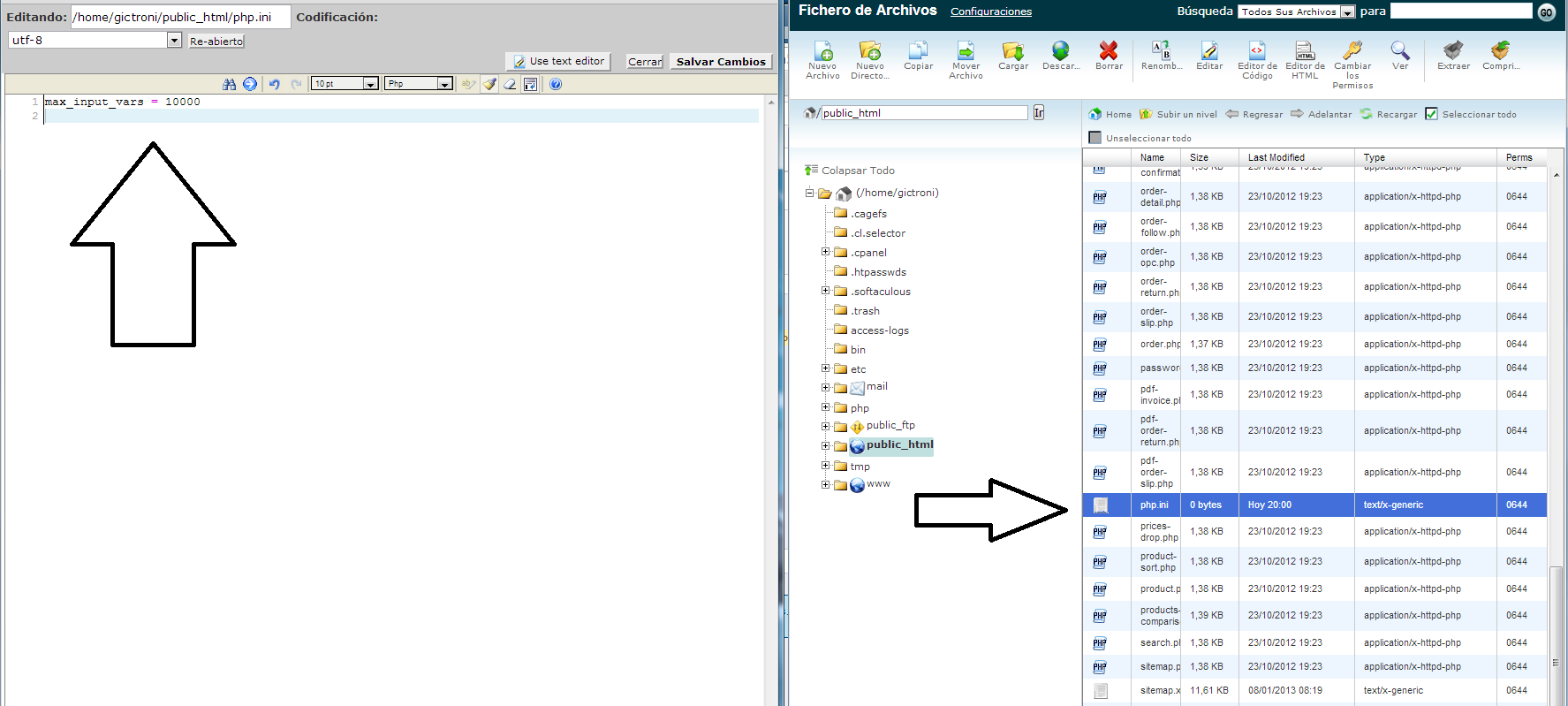This screenshot has height=706, width=1568.
Task: Click the Recargar reload link
Action: pyautogui.click(x=1388, y=114)
